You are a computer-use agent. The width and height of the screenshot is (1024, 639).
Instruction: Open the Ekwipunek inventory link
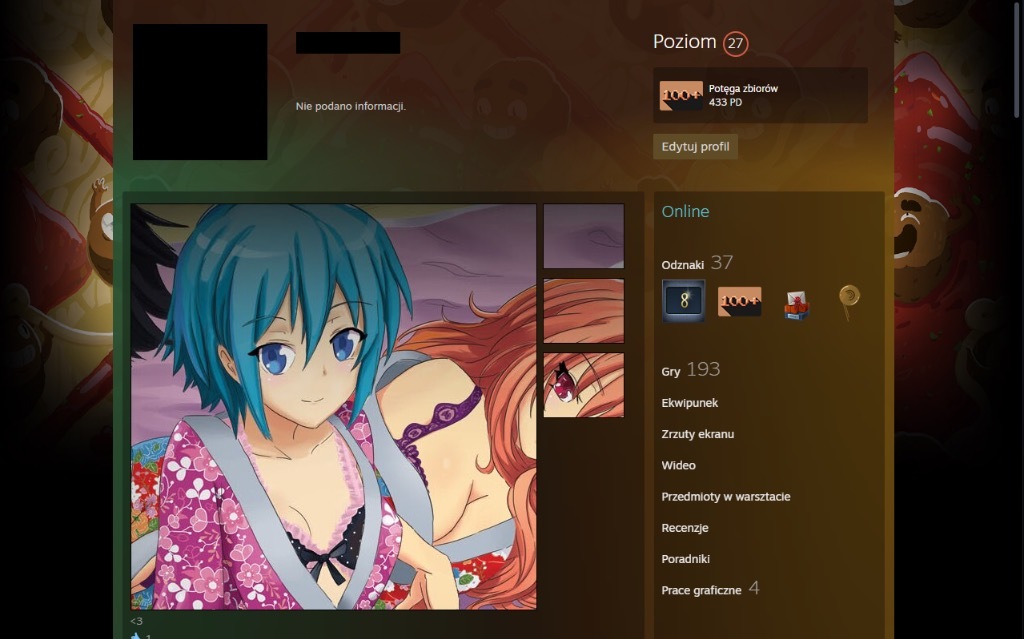690,403
